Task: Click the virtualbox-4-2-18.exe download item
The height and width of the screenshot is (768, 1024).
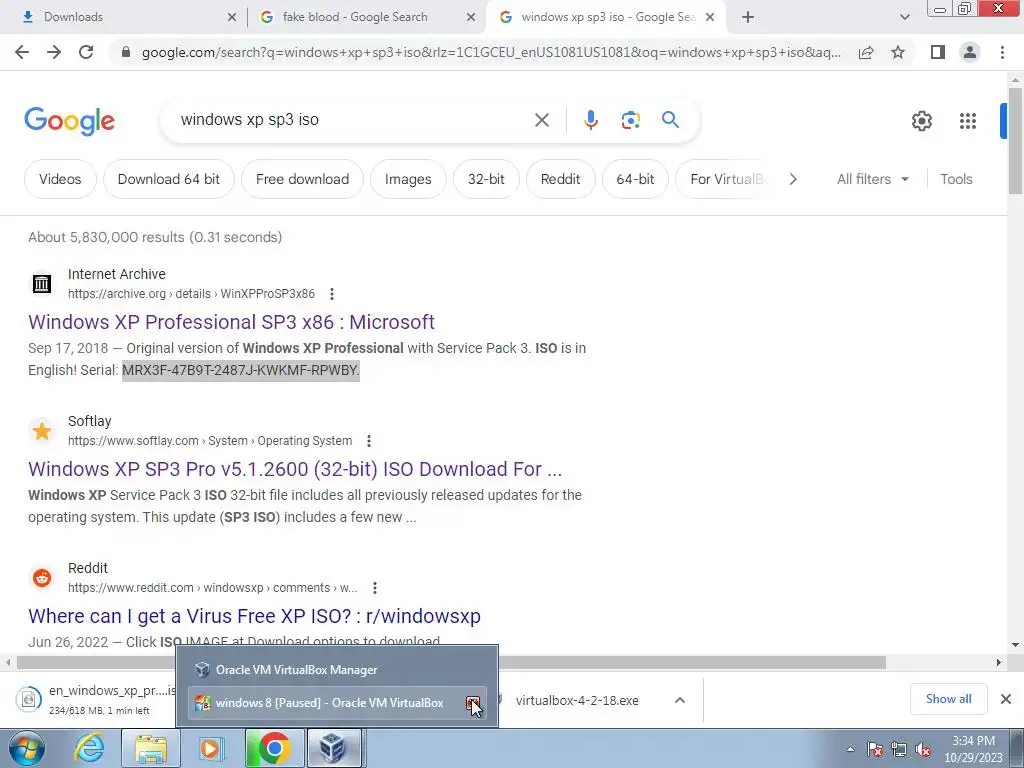Action: pos(577,700)
